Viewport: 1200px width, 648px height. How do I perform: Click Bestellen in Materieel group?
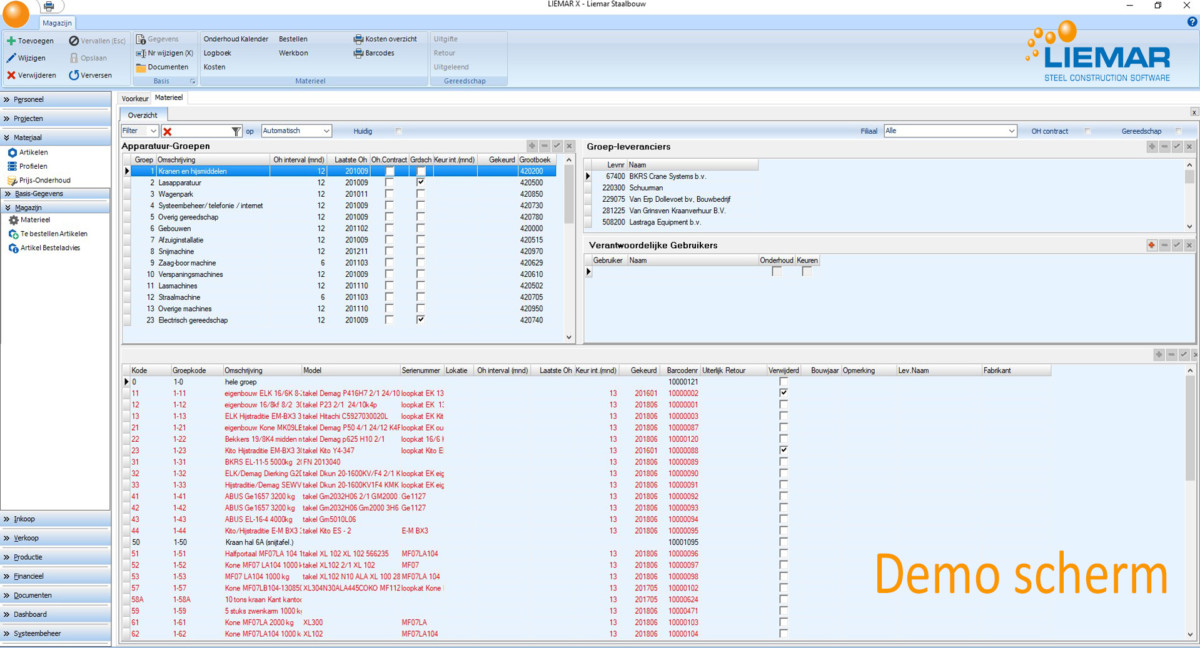293,39
